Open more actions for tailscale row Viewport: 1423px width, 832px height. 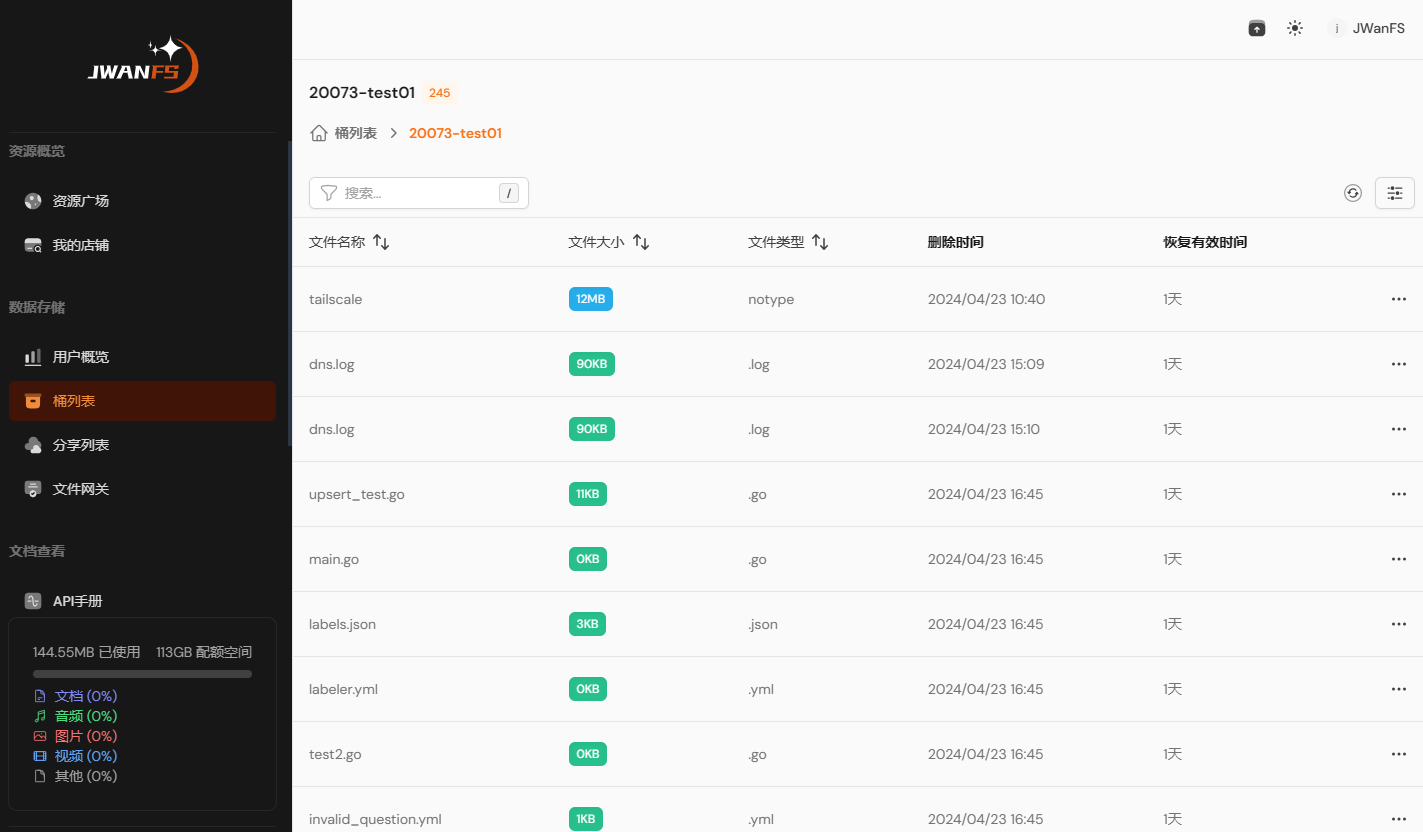(x=1399, y=299)
